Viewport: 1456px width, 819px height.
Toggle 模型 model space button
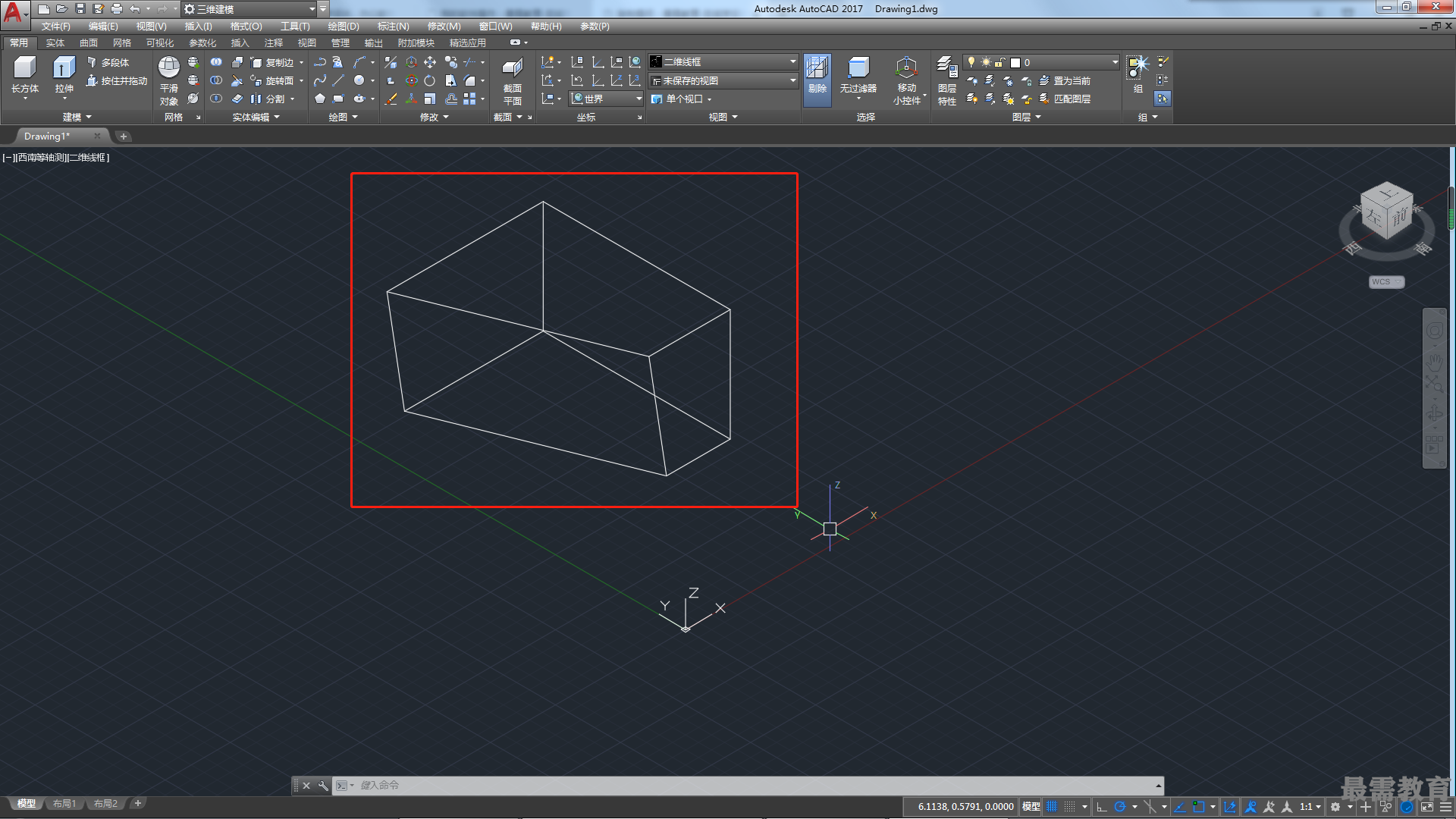click(x=1031, y=807)
